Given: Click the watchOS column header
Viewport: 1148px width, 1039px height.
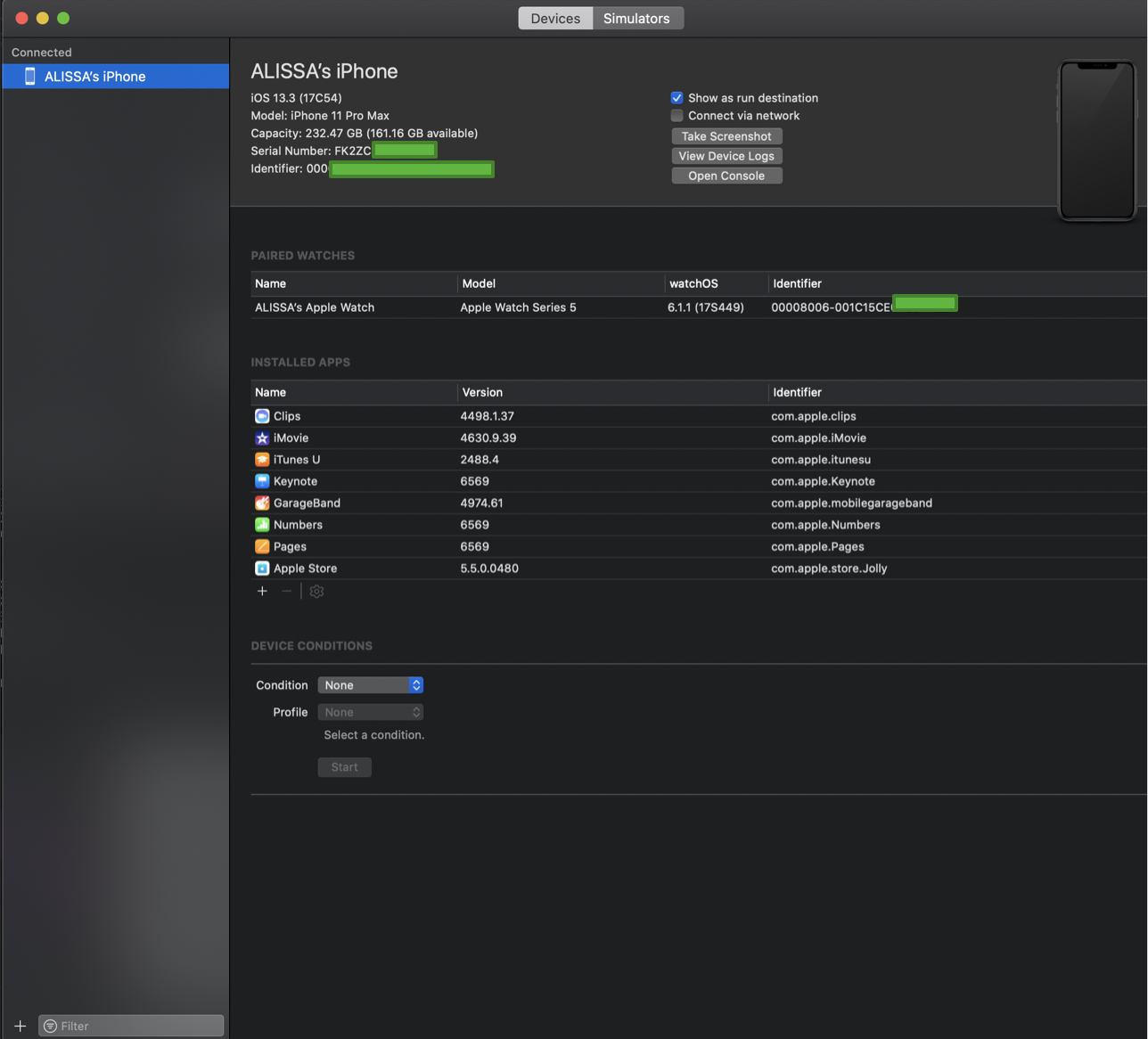Looking at the screenshot, I should (x=693, y=283).
